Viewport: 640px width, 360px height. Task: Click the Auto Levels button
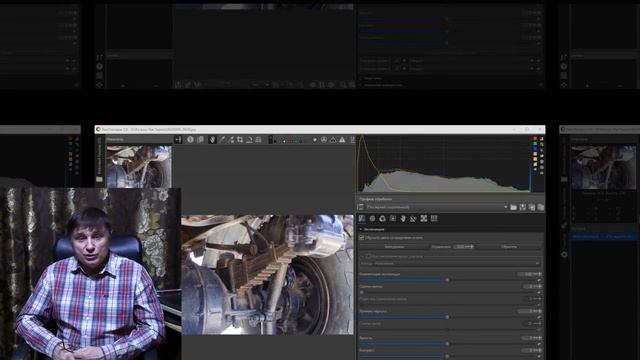[x=394, y=247]
